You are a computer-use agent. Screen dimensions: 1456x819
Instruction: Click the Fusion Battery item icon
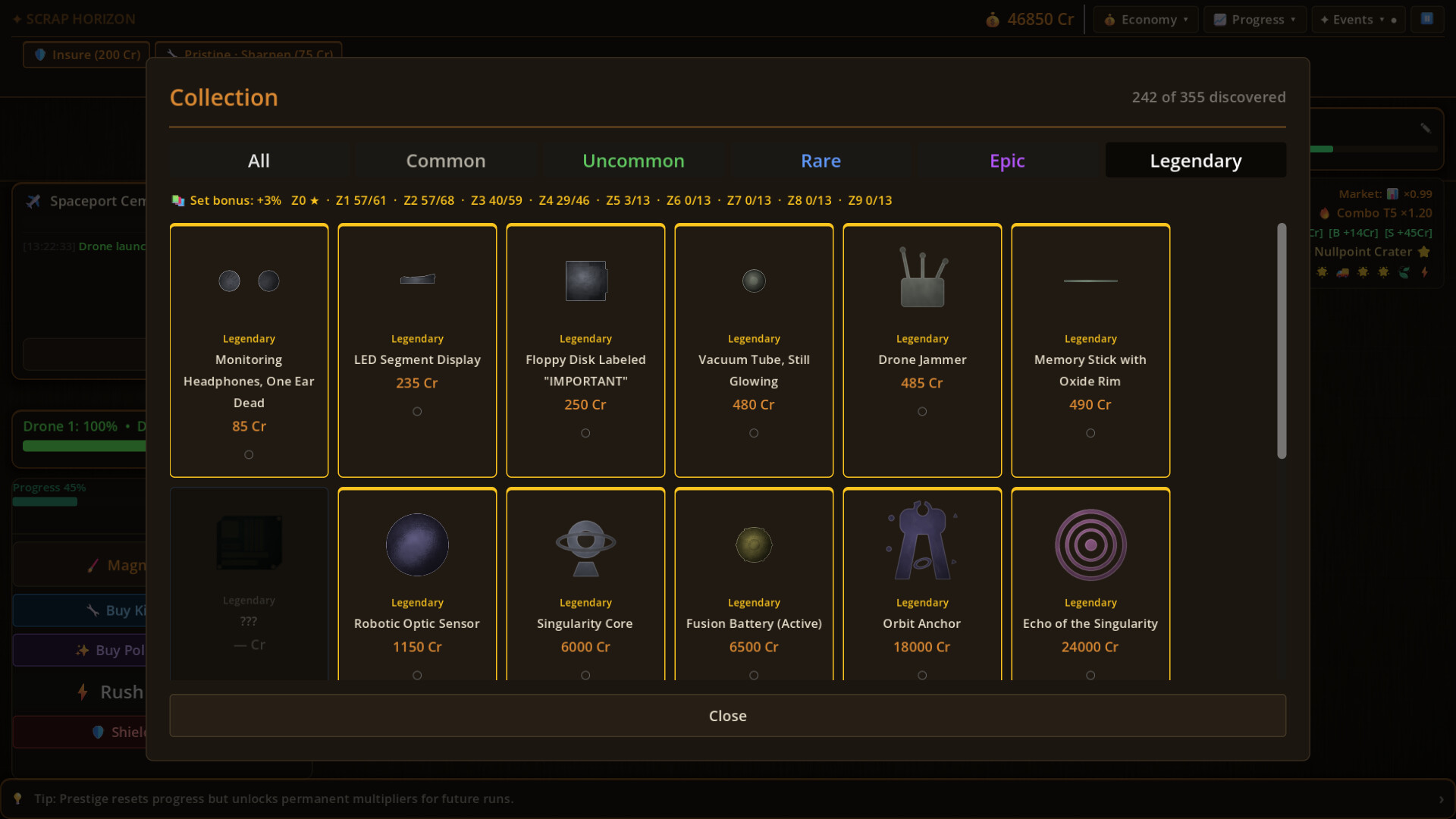coord(754,544)
